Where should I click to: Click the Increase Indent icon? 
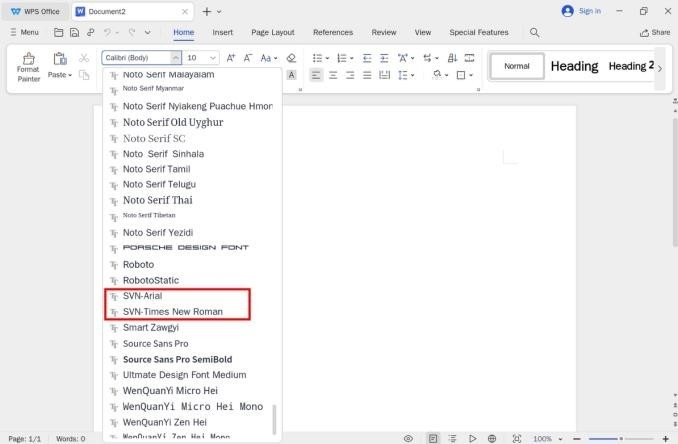pos(384,58)
